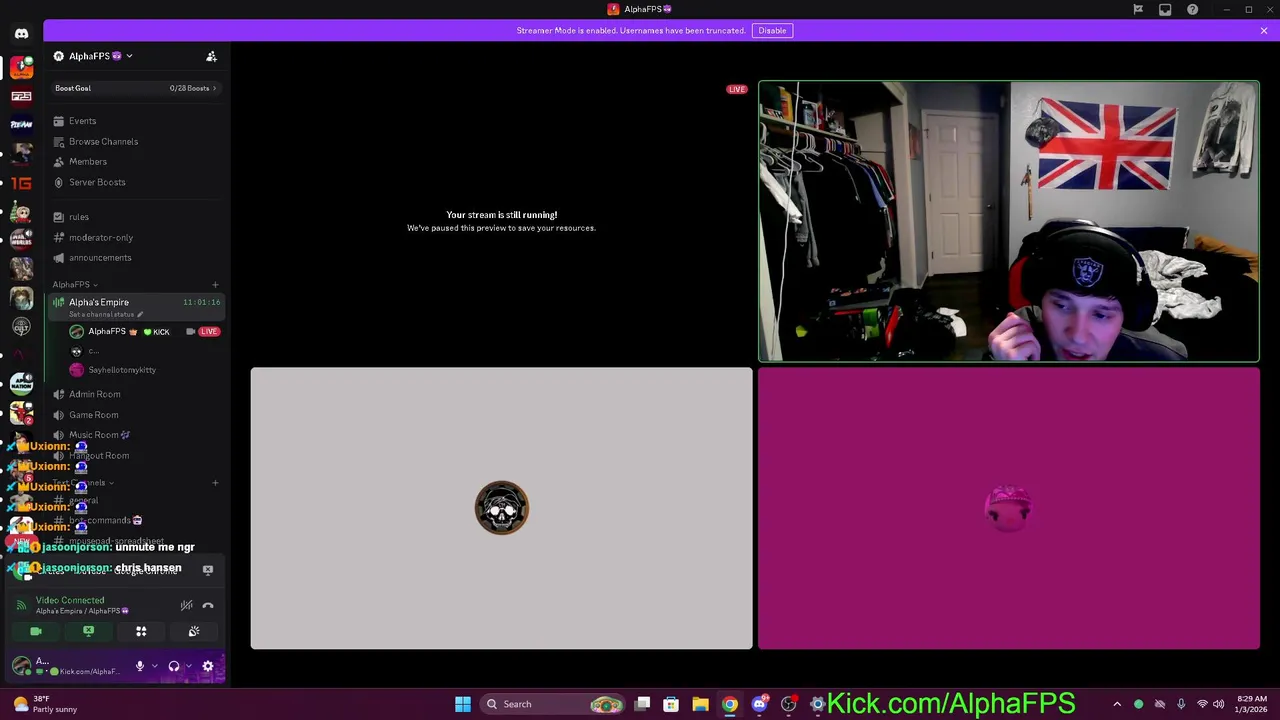
Task: Show hidden system tray icons chevron
Action: tap(1117, 704)
